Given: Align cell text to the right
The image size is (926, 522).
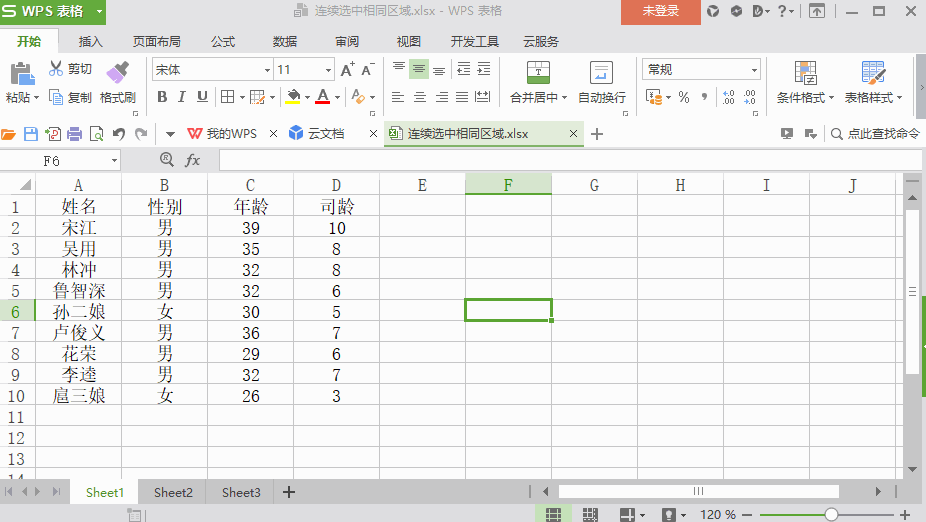Looking at the screenshot, I should (441, 97).
